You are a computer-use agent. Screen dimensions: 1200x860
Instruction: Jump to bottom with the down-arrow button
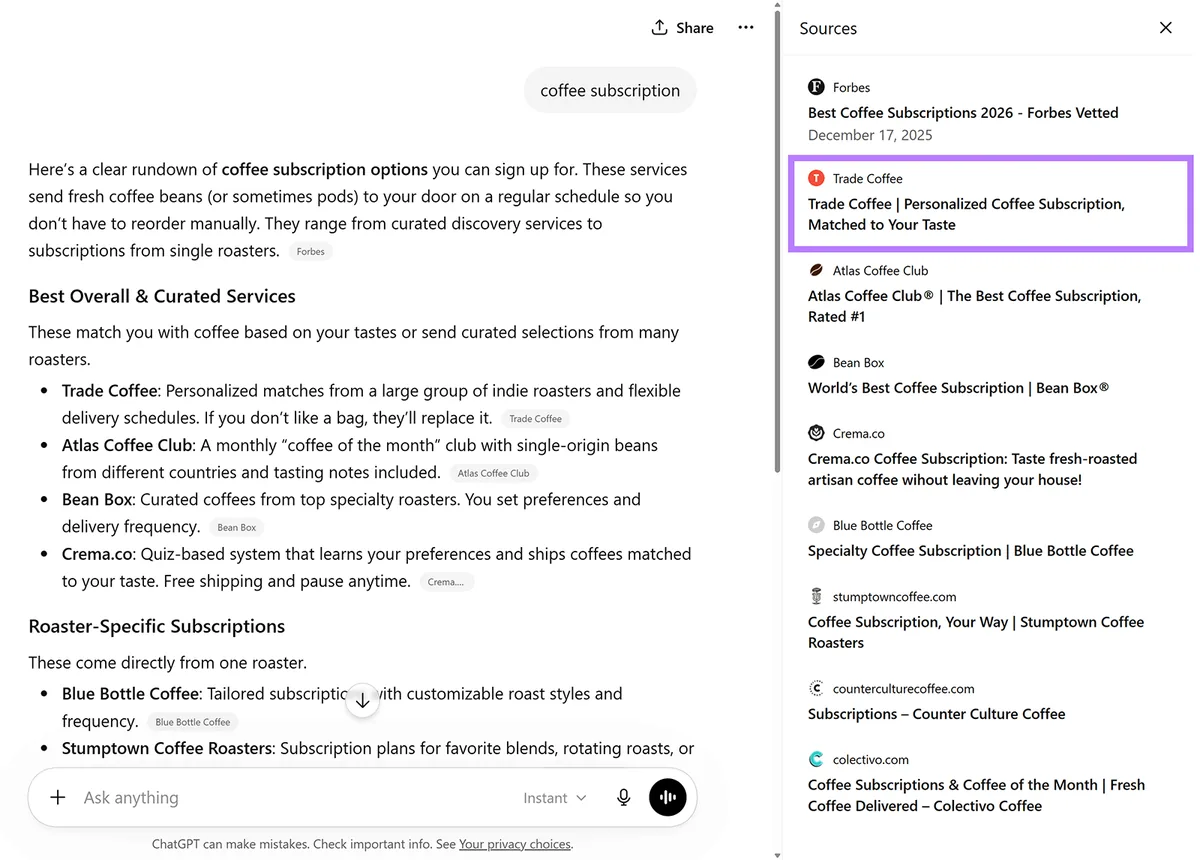363,701
